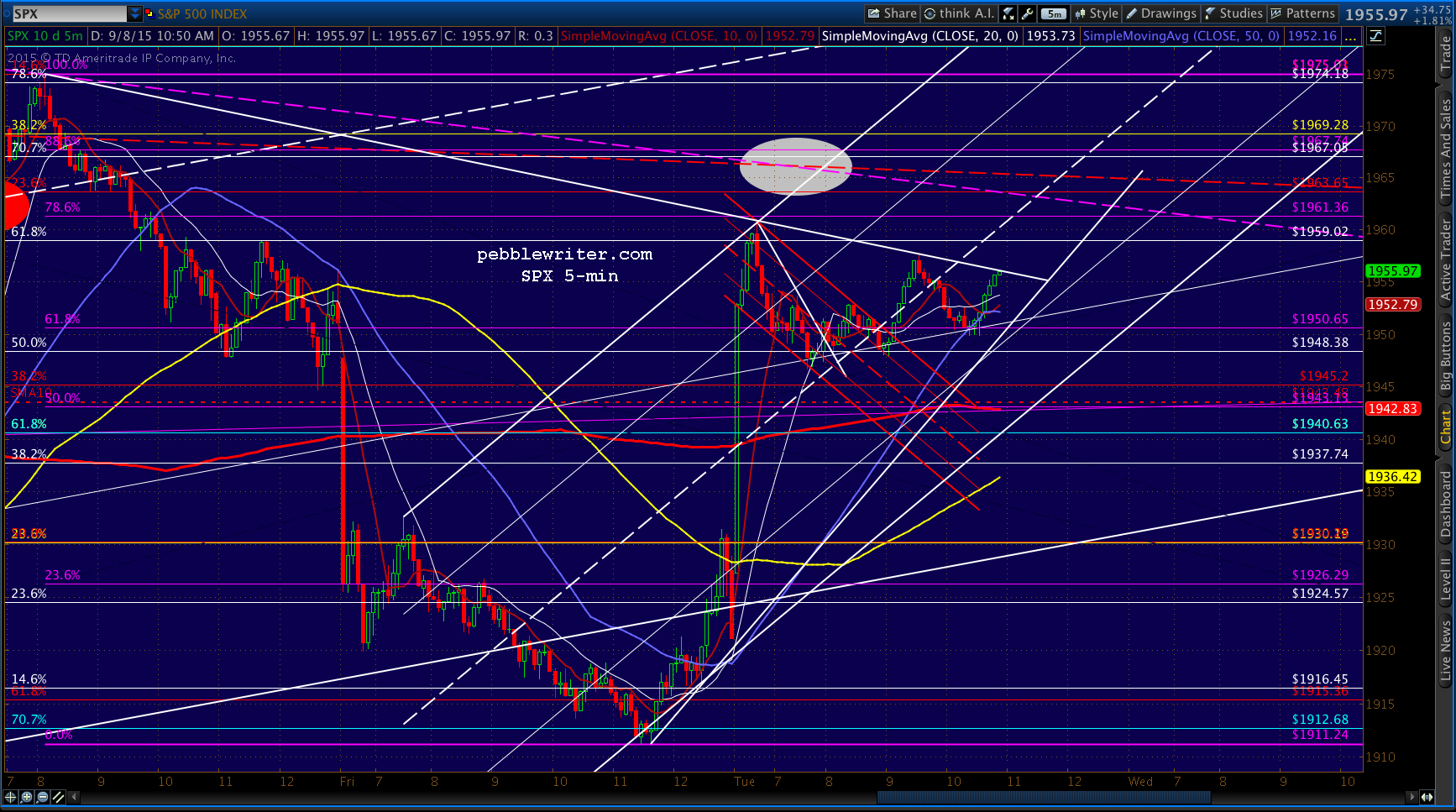This screenshot has width=1456, height=812.
Task: Click the 1955.97 last price readout
Action: 1376,14
